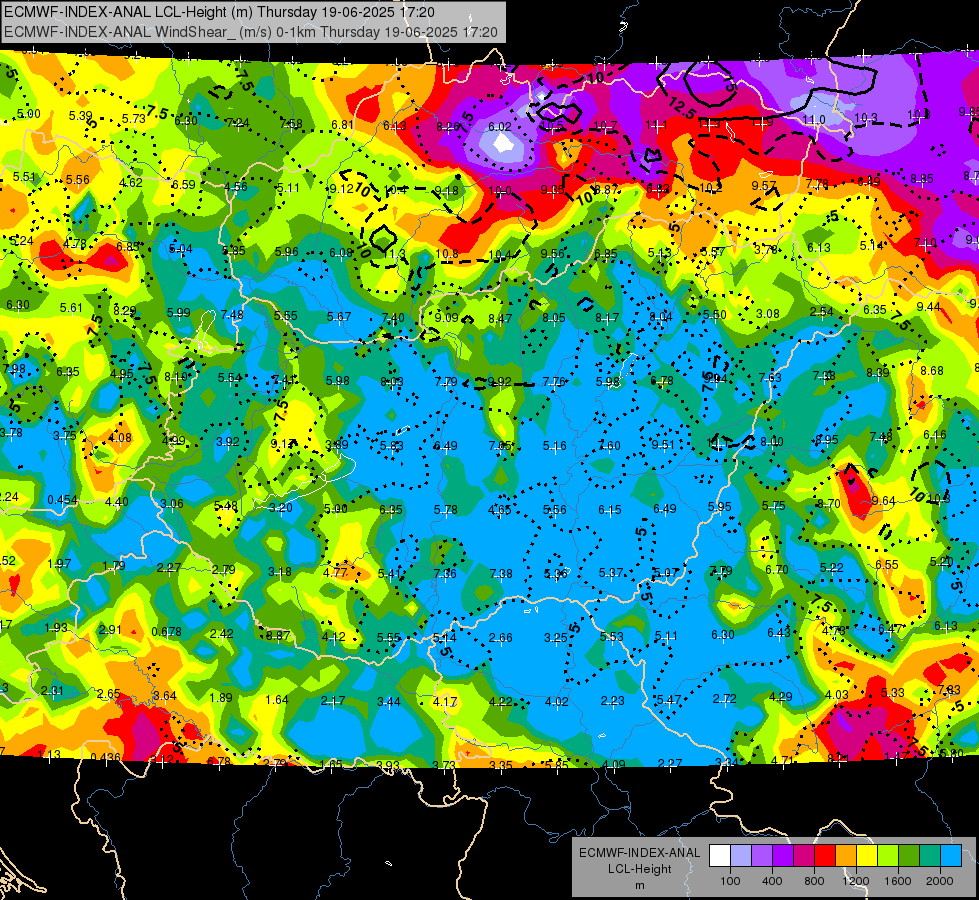
Task: Click the lime-green swatch left of 1600
Action: (888, 856)
